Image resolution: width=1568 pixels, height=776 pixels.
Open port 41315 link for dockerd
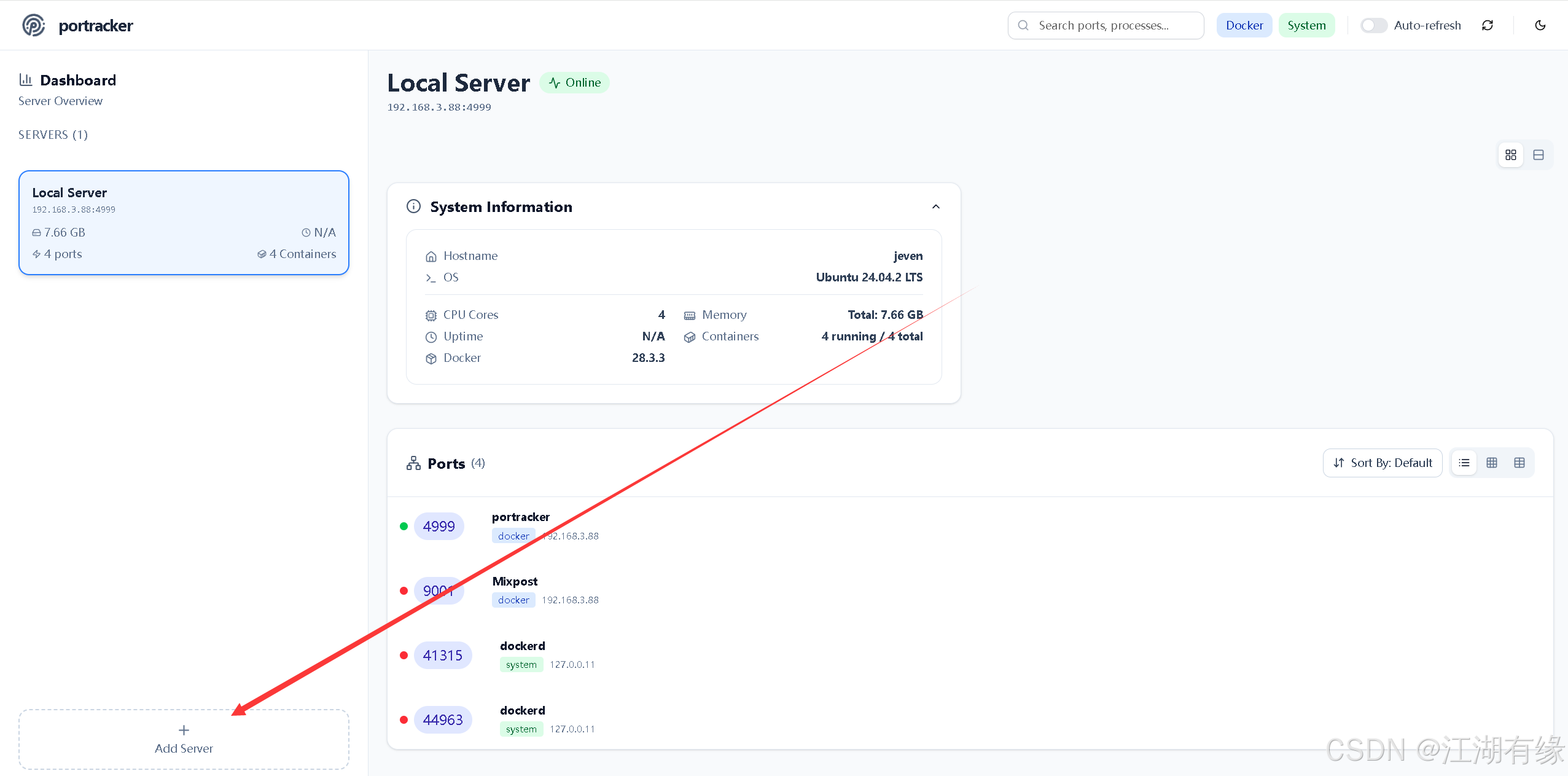point(442,656)
